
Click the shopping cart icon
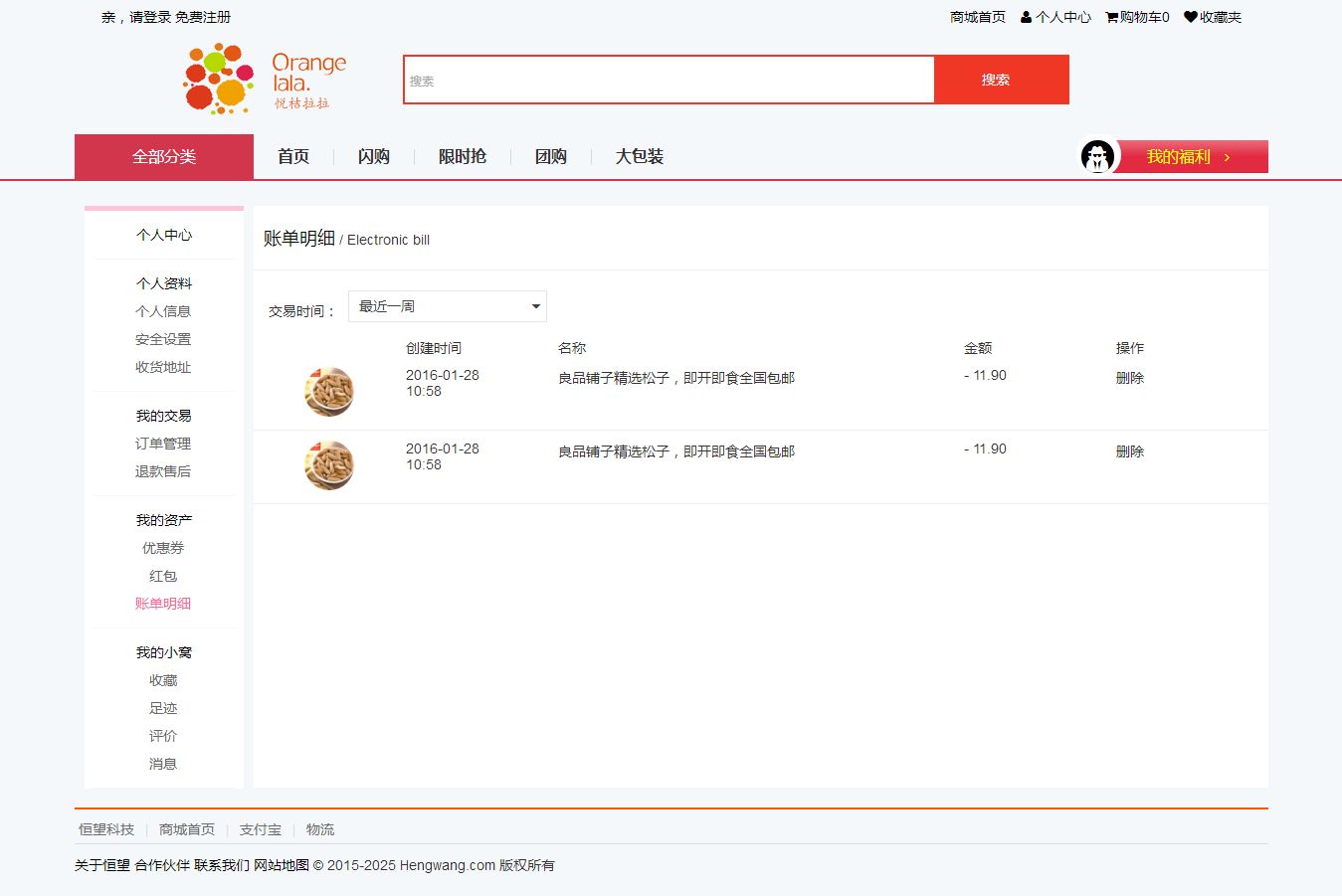click(1111, 17)
